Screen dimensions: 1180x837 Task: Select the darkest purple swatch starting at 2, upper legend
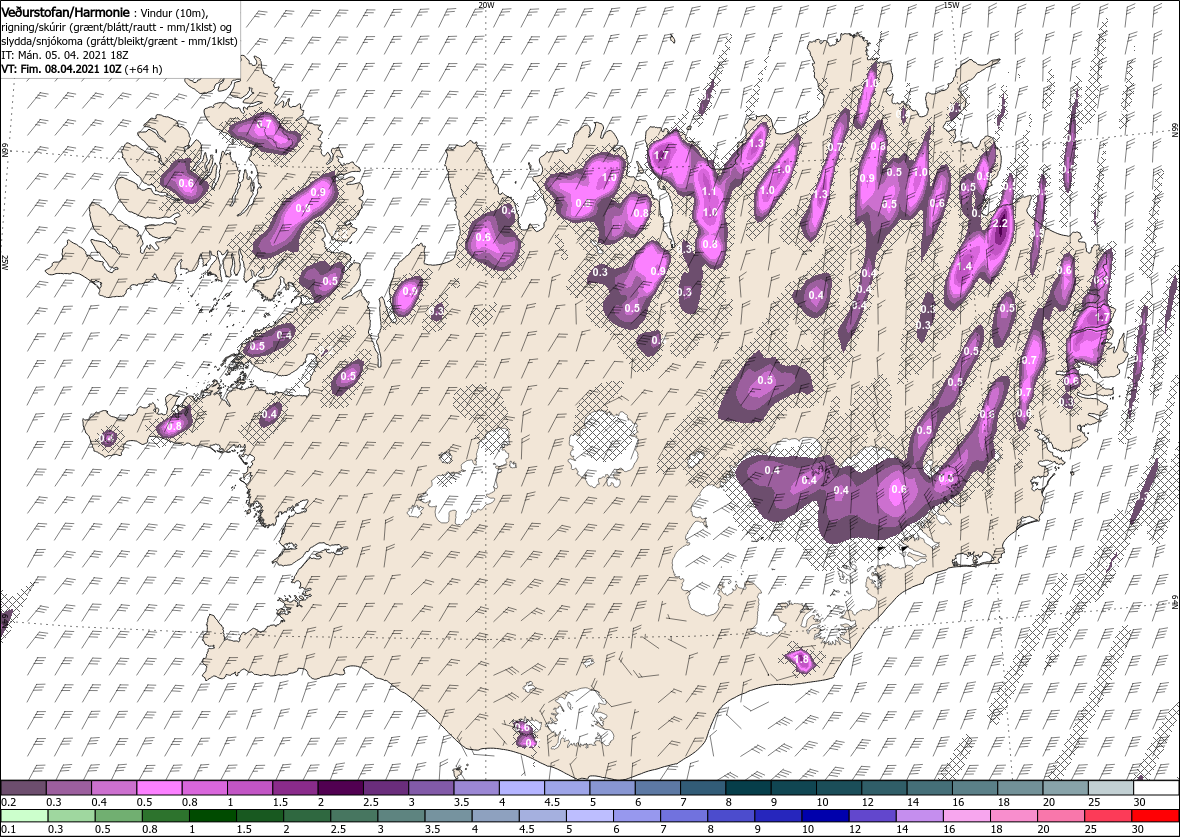[341, 788]
